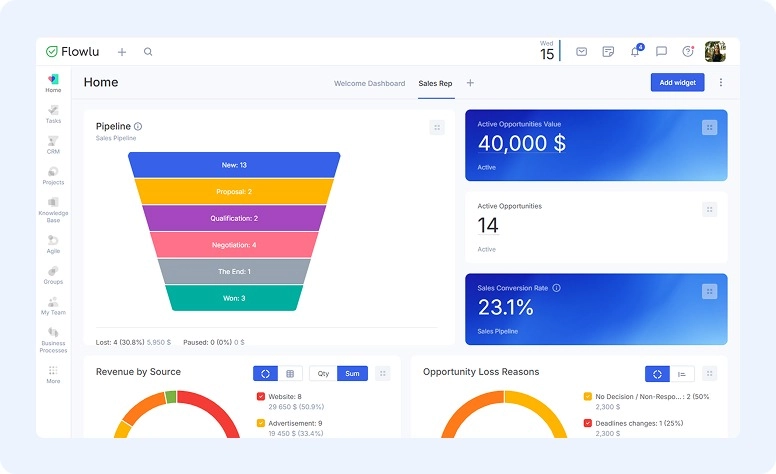Open the chat messages icon

tap(661, 51)
